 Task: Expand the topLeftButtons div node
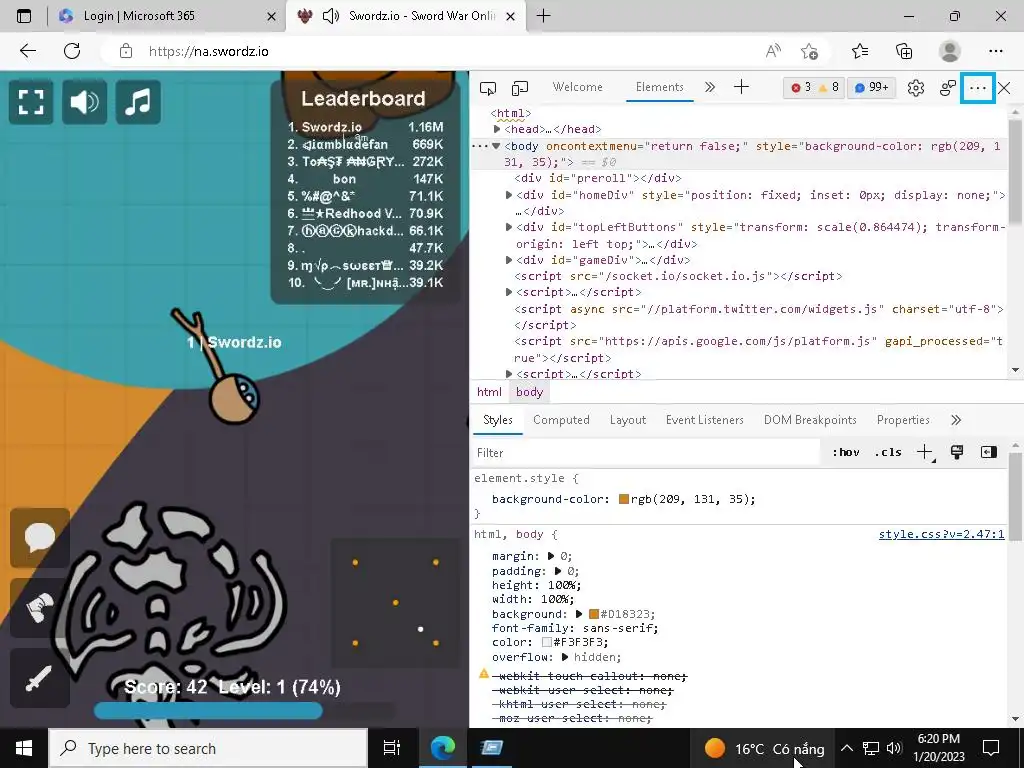click(509, 227)
